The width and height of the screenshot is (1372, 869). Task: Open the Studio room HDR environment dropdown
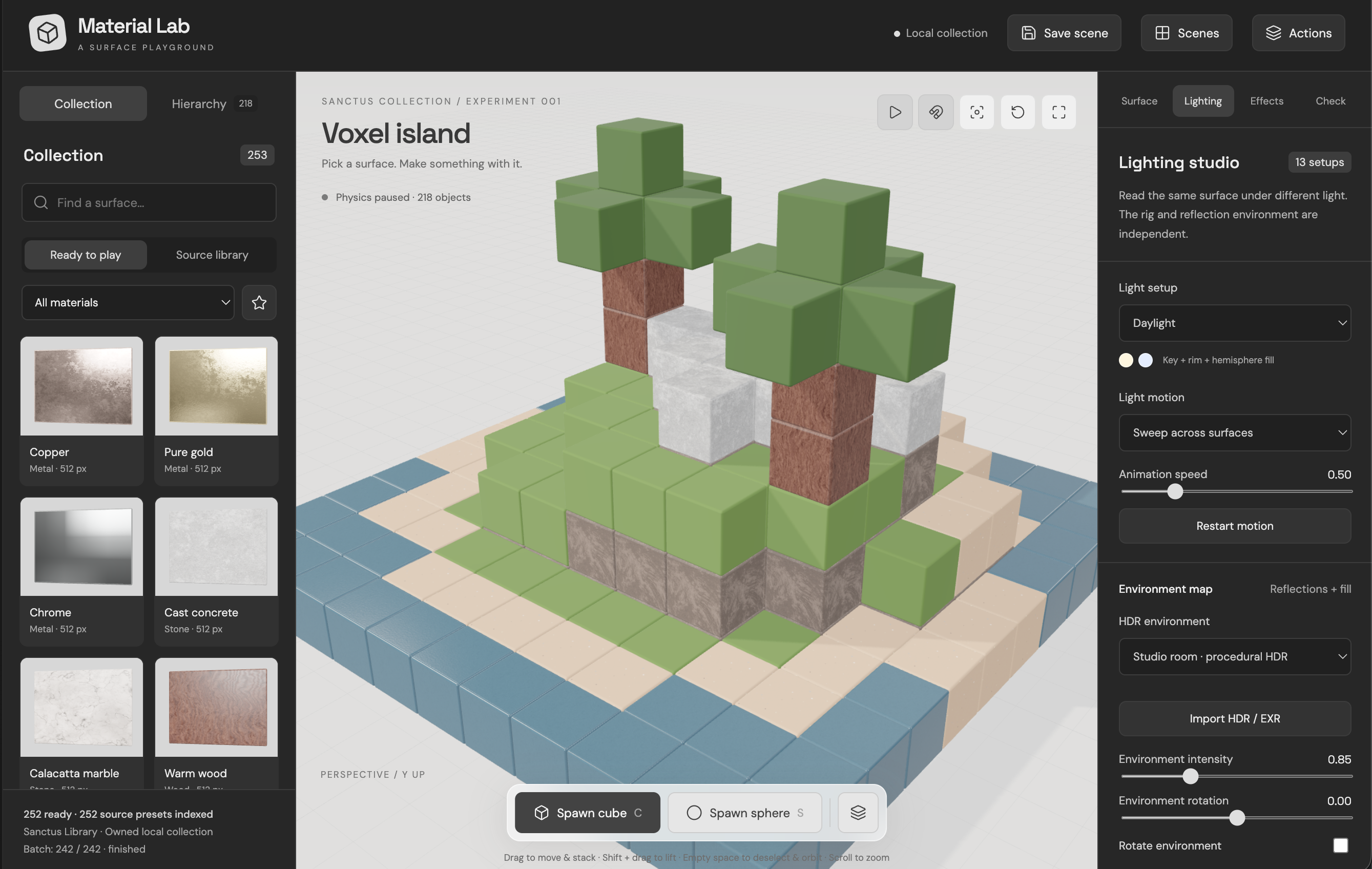1235,656
